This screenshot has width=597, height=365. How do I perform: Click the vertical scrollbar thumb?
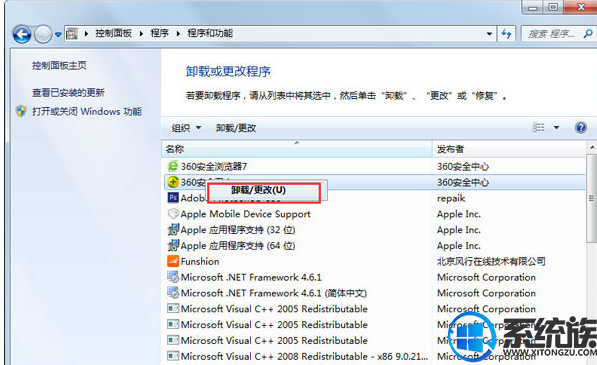click(592, 198)
